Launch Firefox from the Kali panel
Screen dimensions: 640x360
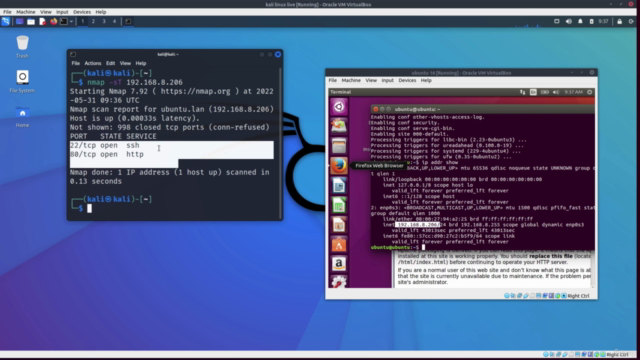[53, 21]
